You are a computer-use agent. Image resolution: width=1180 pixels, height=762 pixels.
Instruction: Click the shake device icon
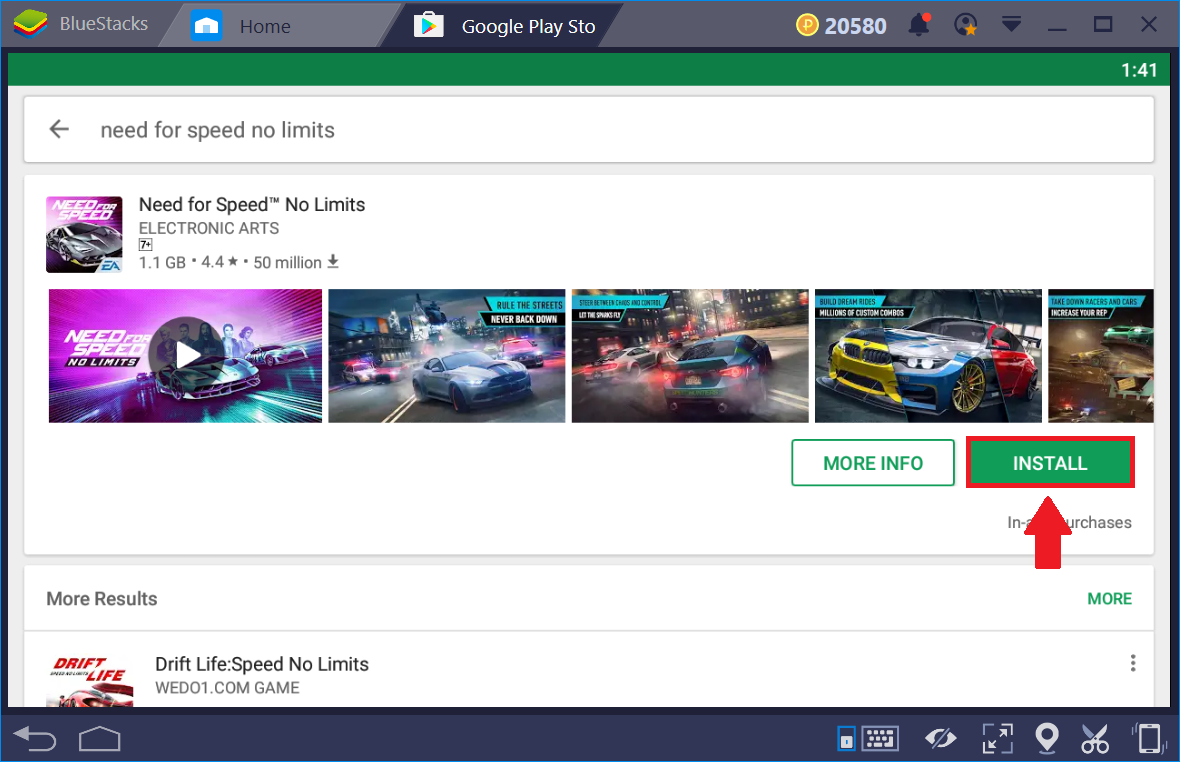1148,738
